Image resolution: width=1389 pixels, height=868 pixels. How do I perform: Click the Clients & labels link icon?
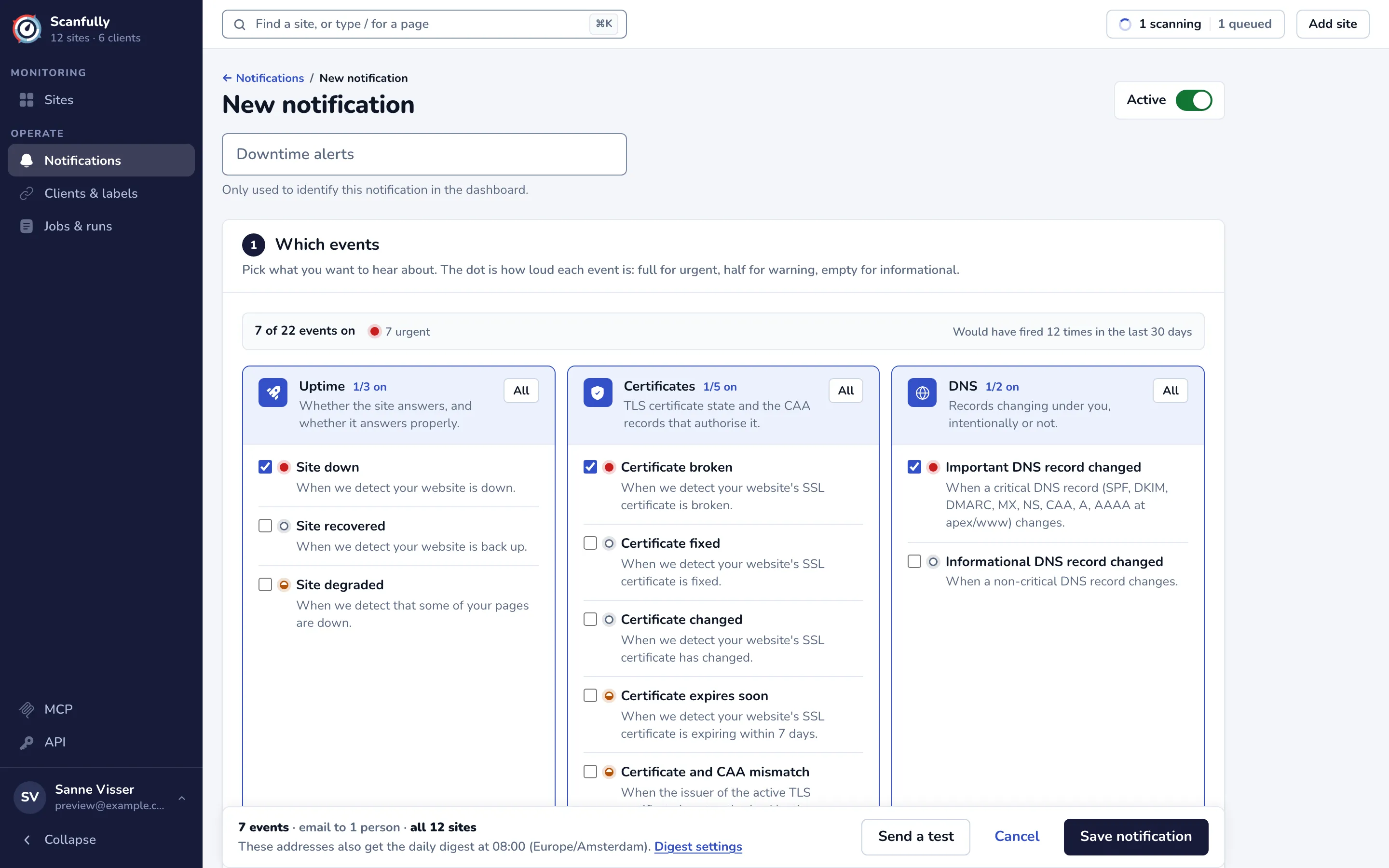[27, 193]
